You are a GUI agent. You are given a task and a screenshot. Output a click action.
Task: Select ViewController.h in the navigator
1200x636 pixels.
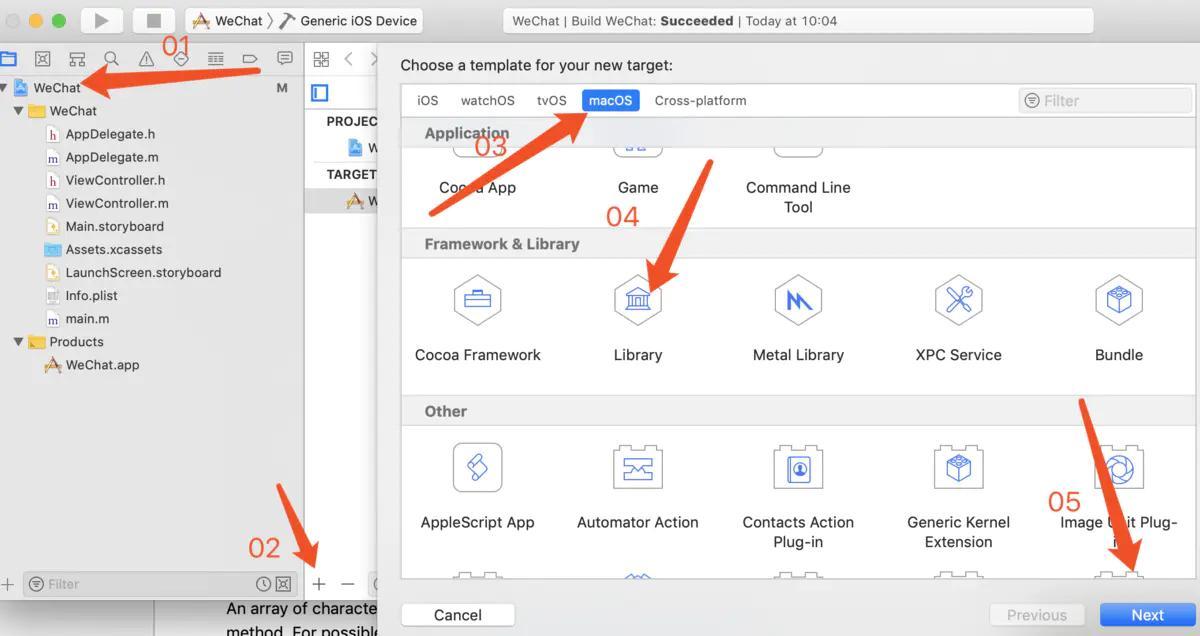pos(115,180)
